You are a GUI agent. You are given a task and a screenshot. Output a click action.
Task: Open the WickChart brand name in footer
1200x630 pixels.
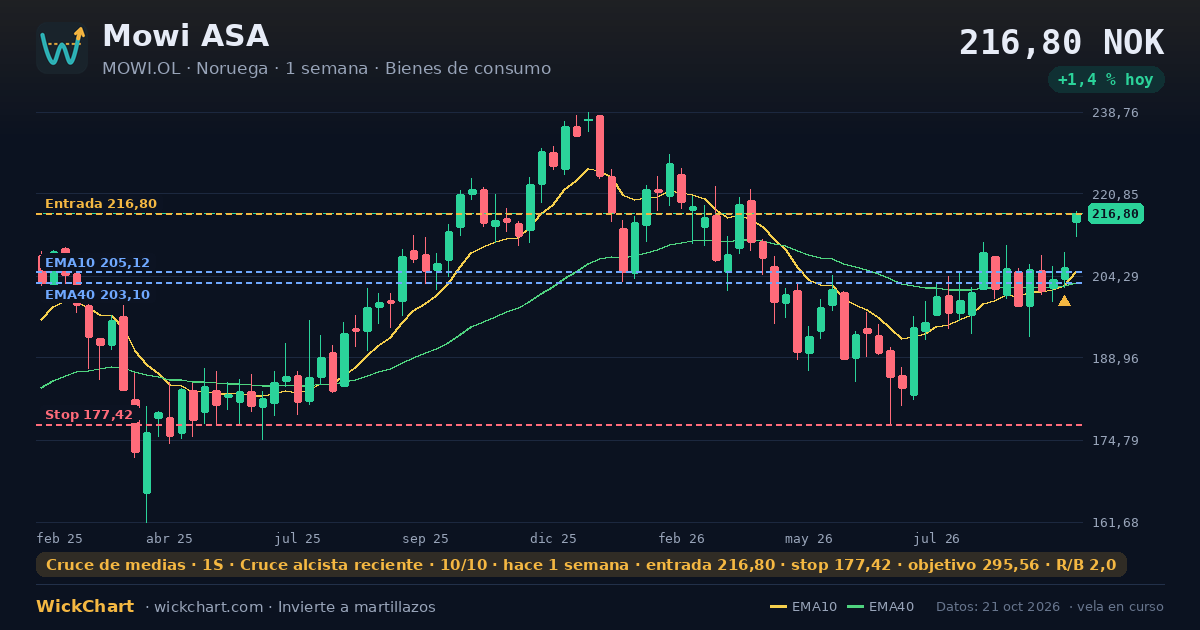tap(85, 607)
